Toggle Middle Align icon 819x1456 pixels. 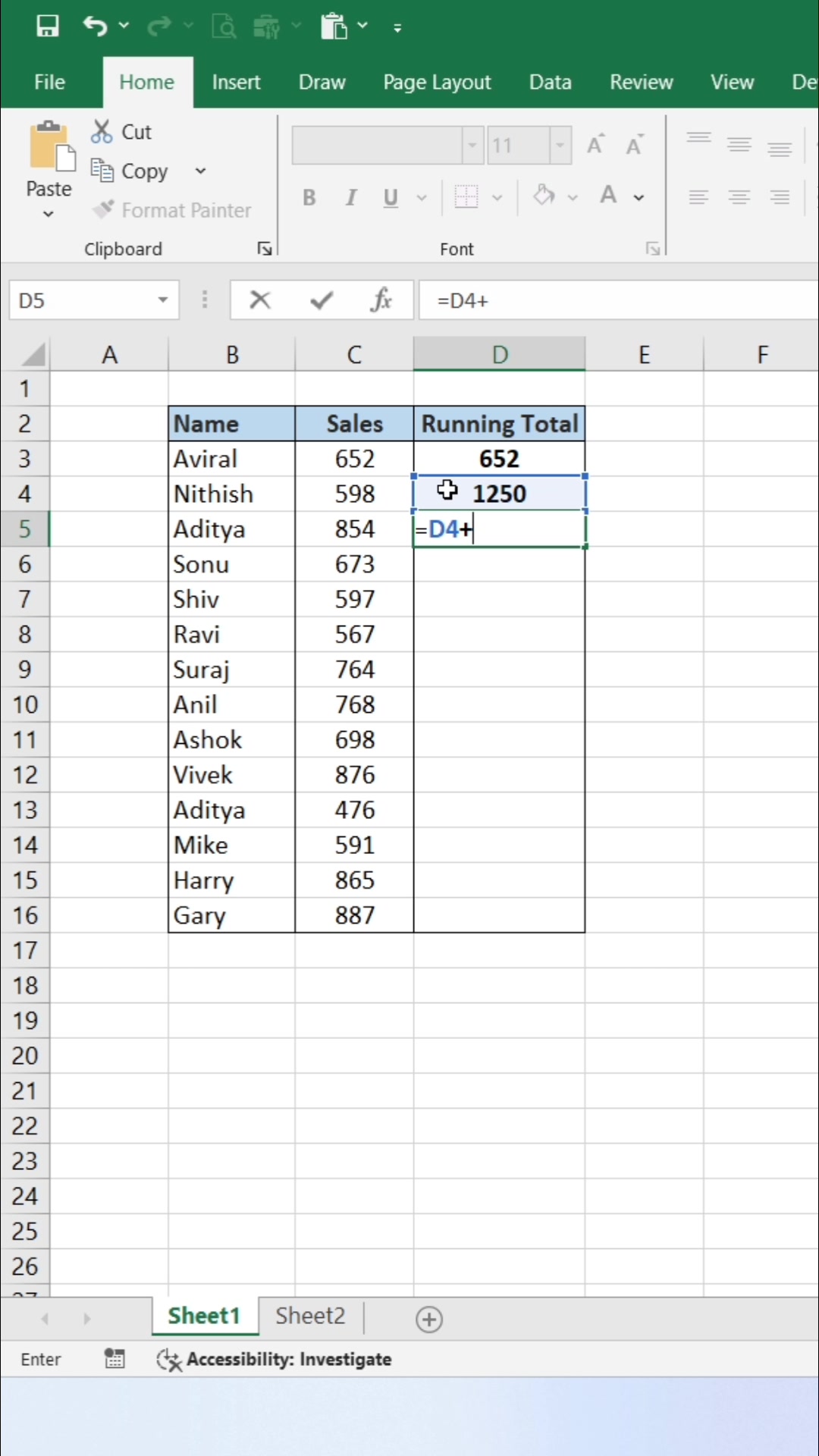click(x=739, y=144)
